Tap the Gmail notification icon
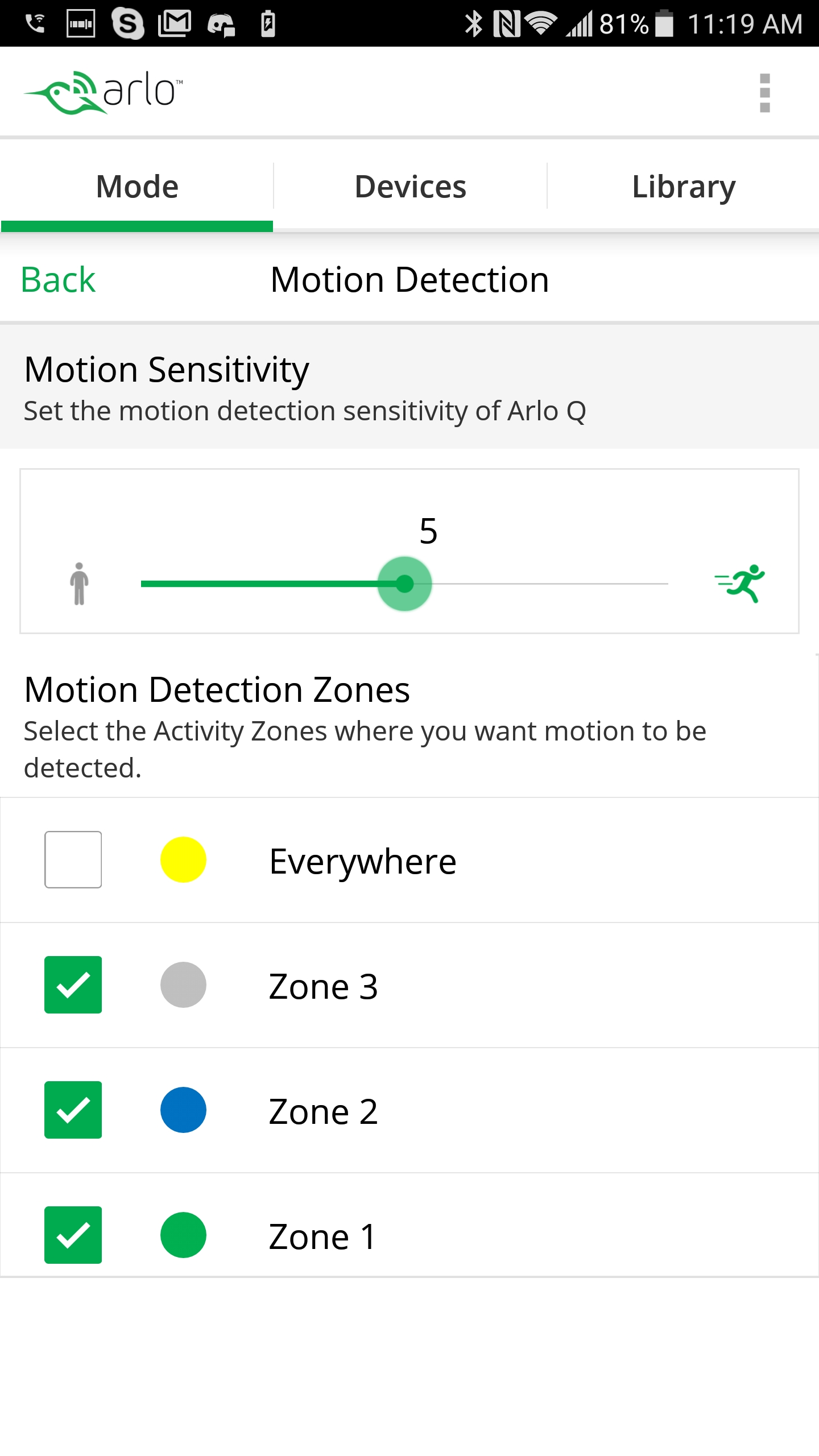Image resolution: width=819 pixels, height=1456 pixels. tap(174, 24)
